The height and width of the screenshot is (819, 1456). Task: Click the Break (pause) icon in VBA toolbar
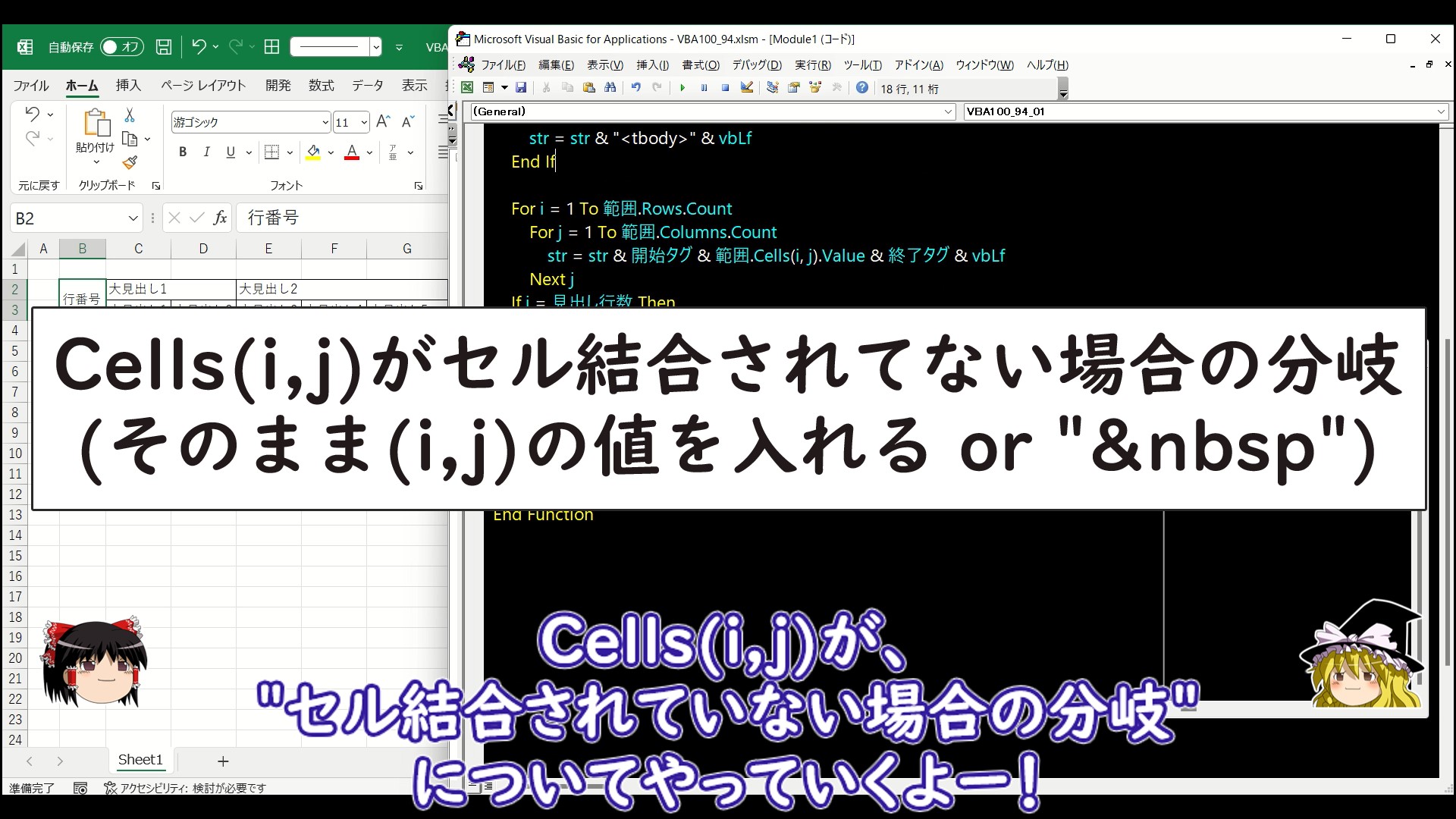(704, 88)
